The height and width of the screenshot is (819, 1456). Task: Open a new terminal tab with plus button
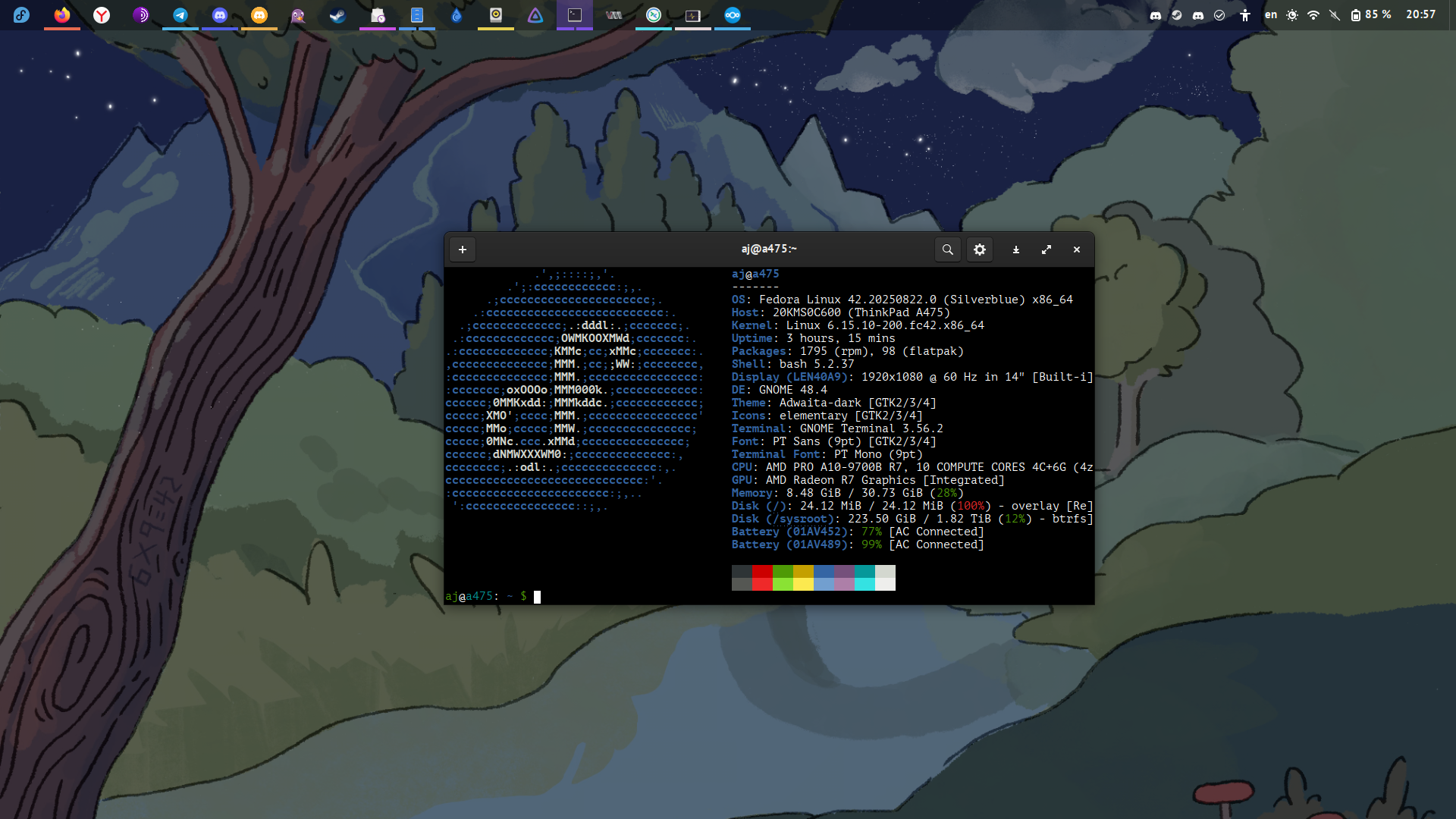[x=462, y=249]
